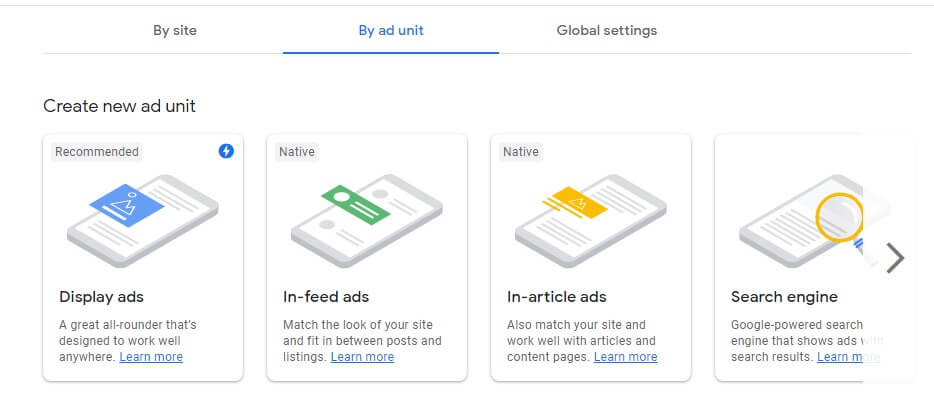The image size is (934, 416).
Task: Switch to the By site tab
Action: point(175,30)
